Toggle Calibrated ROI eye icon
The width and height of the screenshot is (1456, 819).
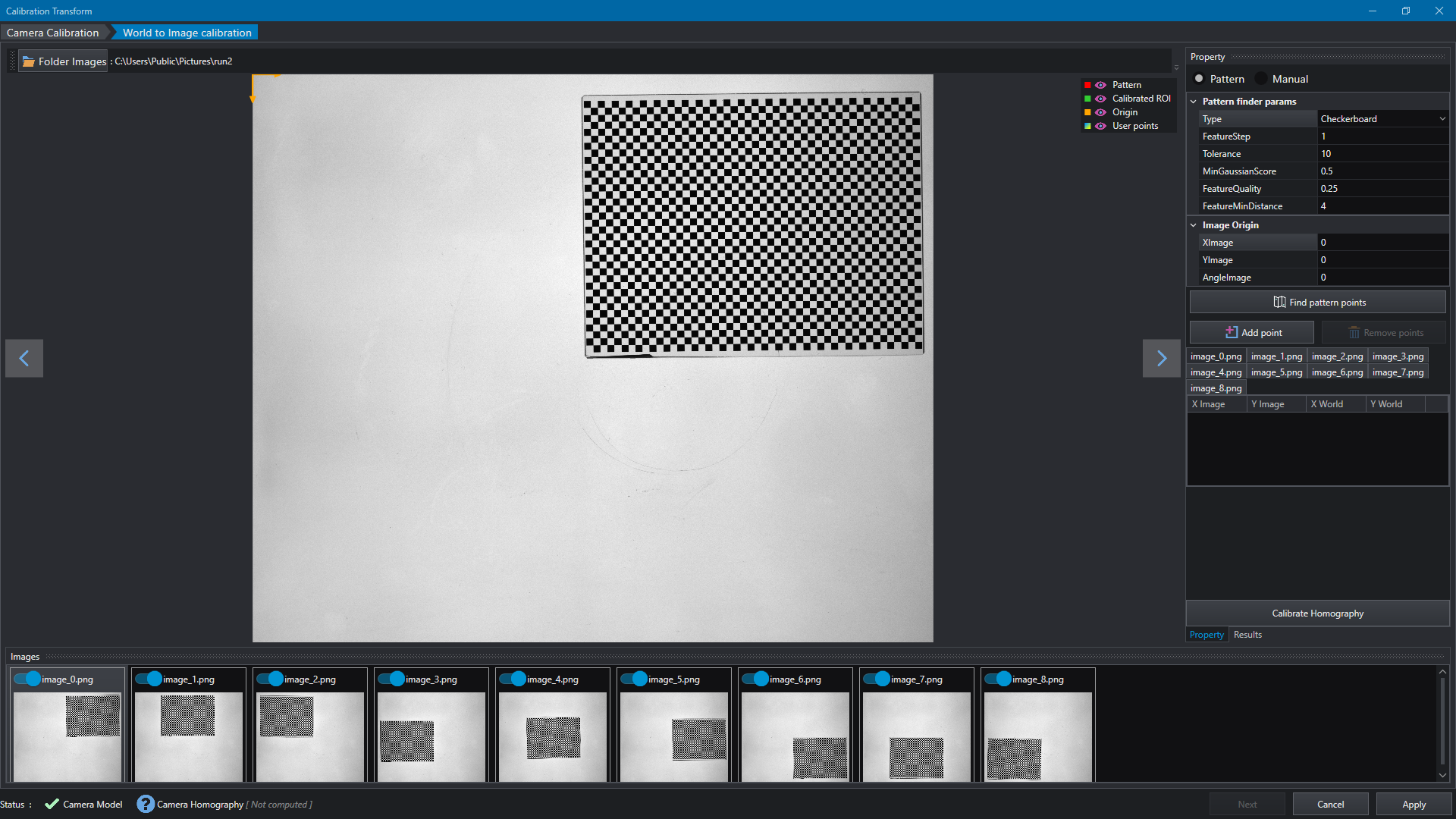(x=1100, y=99)
